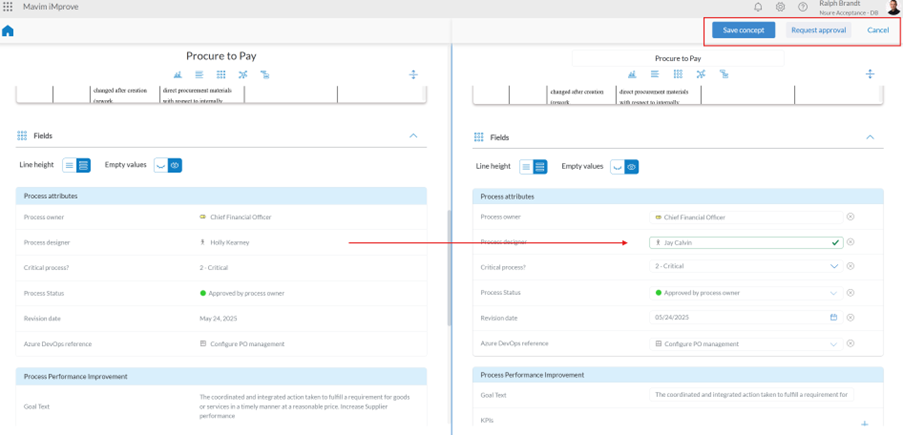Click the chart icon in left pane
Viewport: 903px width, 435px height.
178,75
